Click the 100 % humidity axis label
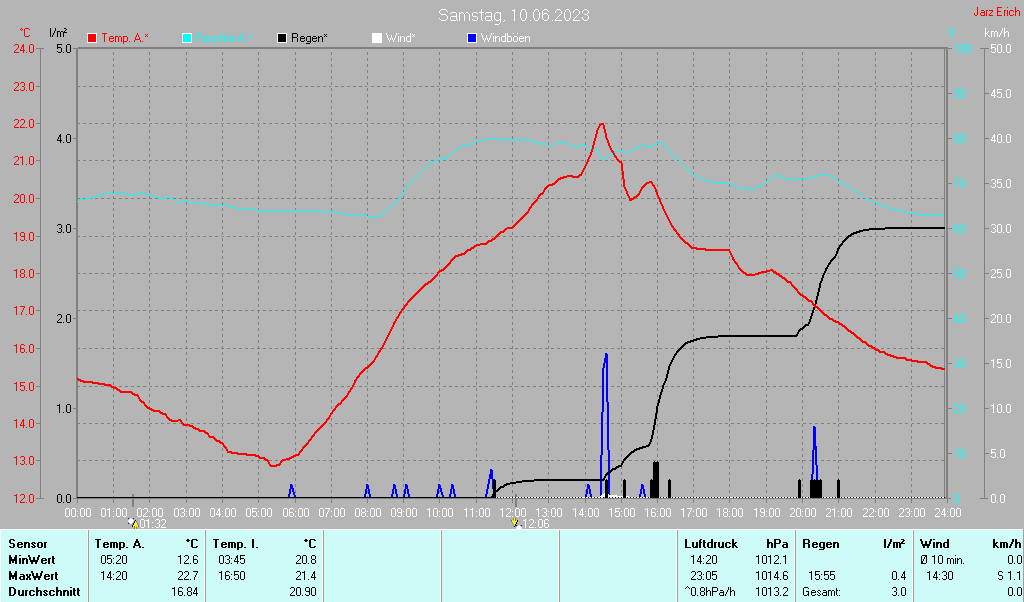 [x=963, y=49]
